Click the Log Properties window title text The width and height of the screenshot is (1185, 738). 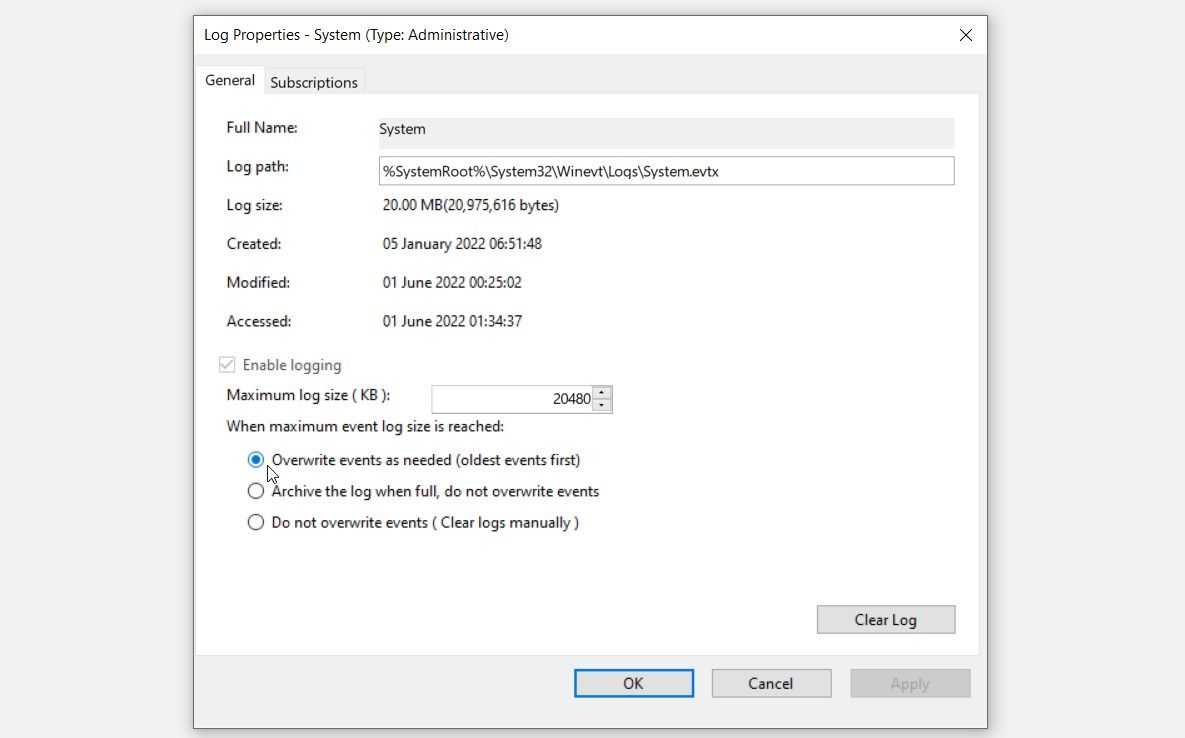click(356, 35)
